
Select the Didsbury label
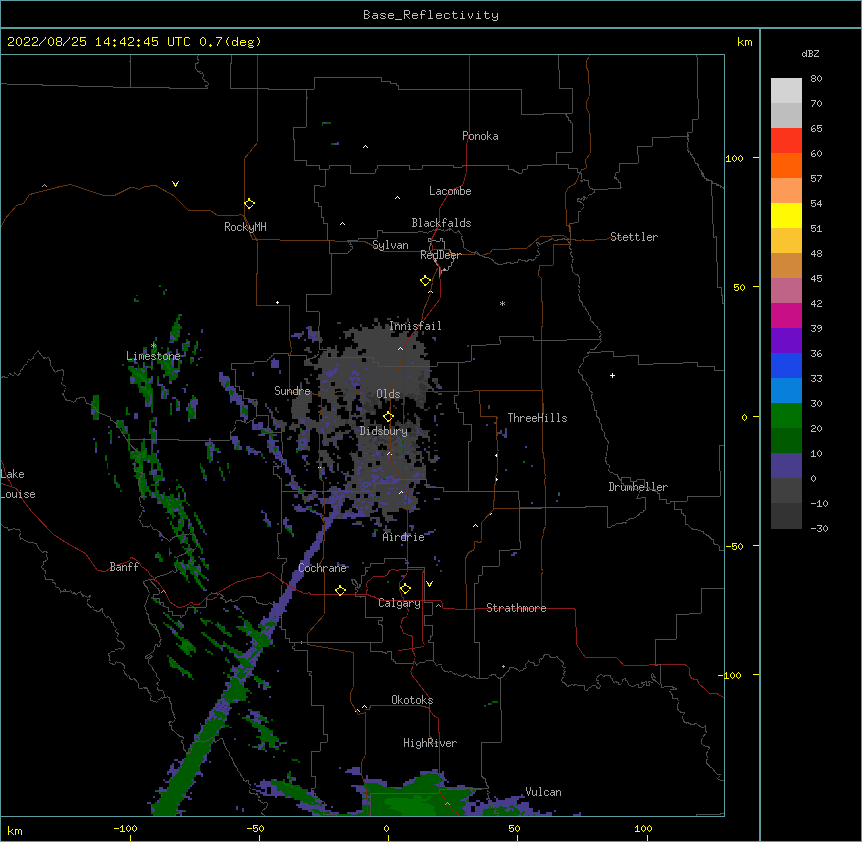point(384,431)
